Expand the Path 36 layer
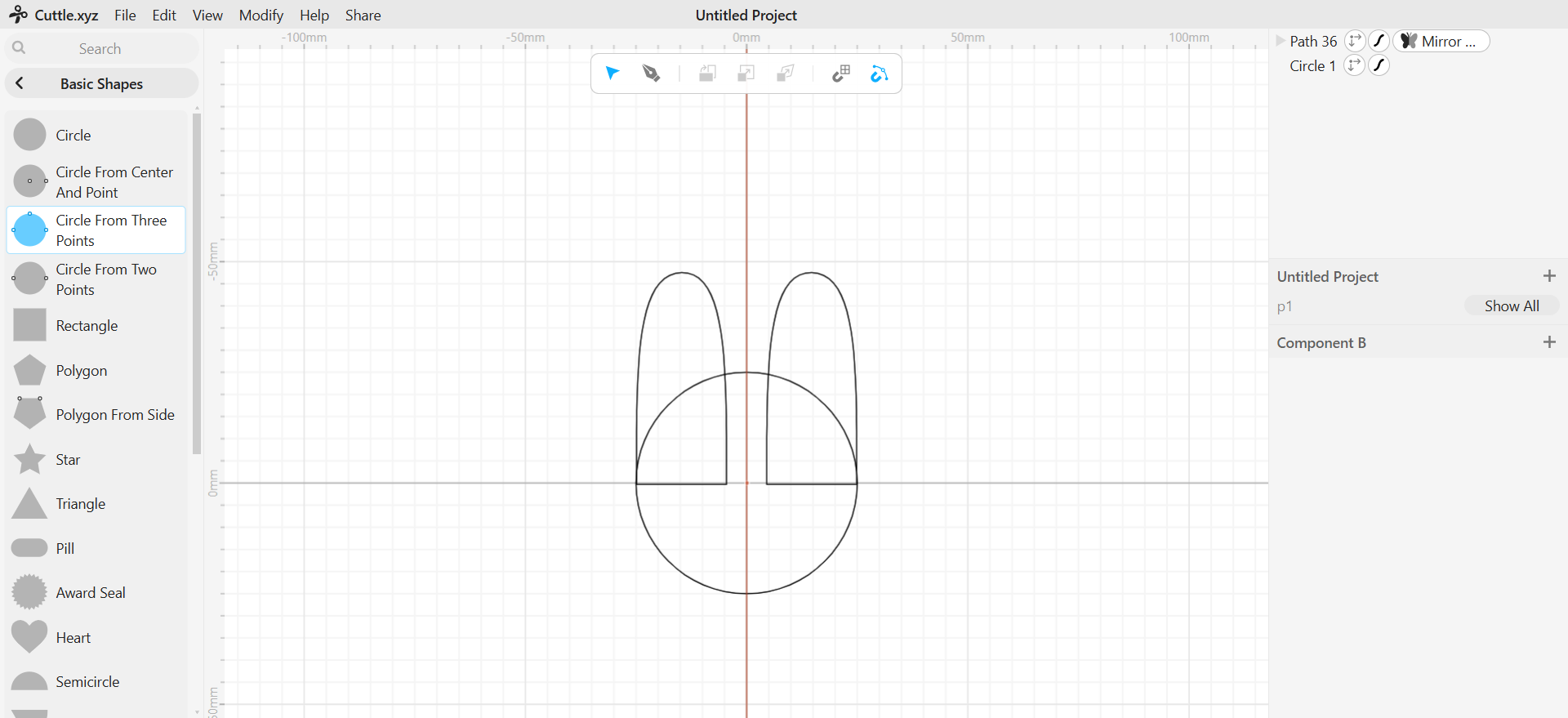1568x718 pixels. click(1281, 41)
